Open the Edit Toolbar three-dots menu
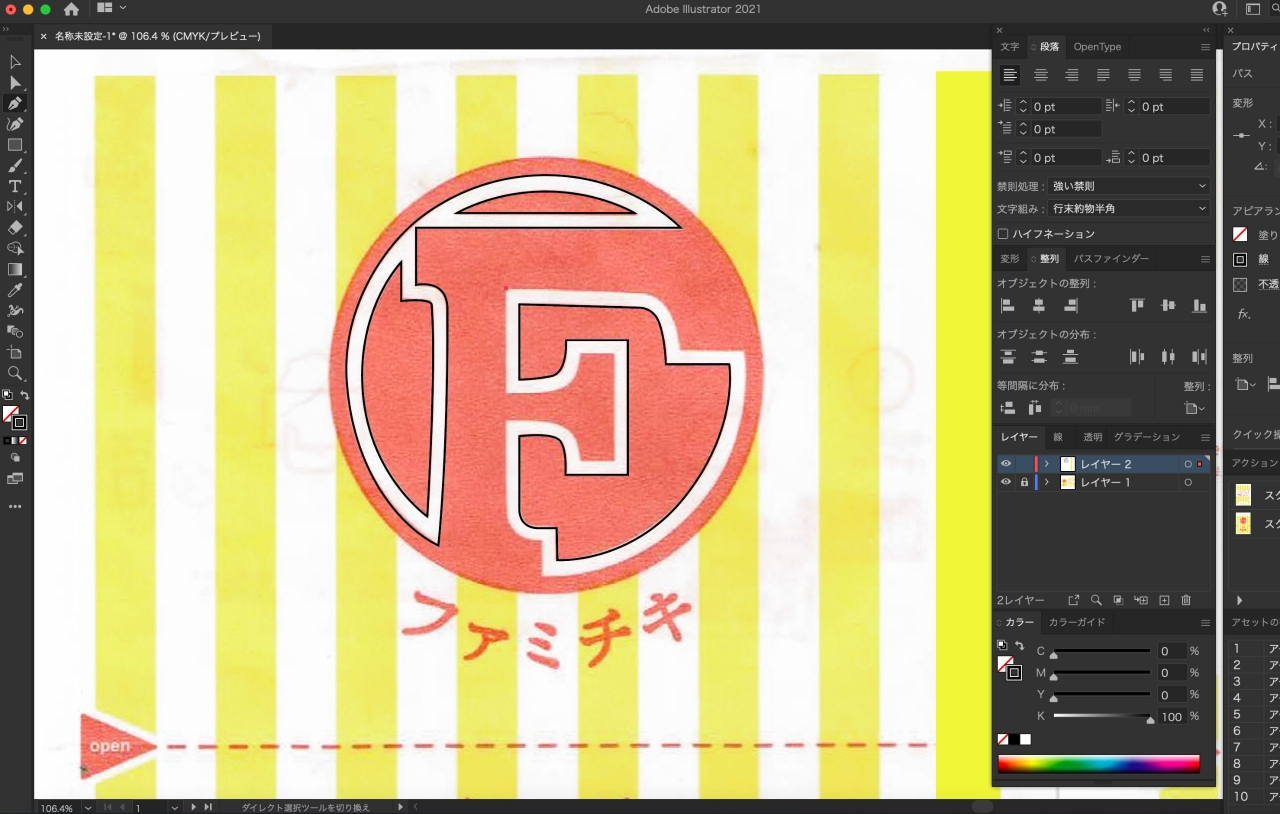Screen dimensions: 1280x814 (x=15, y=507)
